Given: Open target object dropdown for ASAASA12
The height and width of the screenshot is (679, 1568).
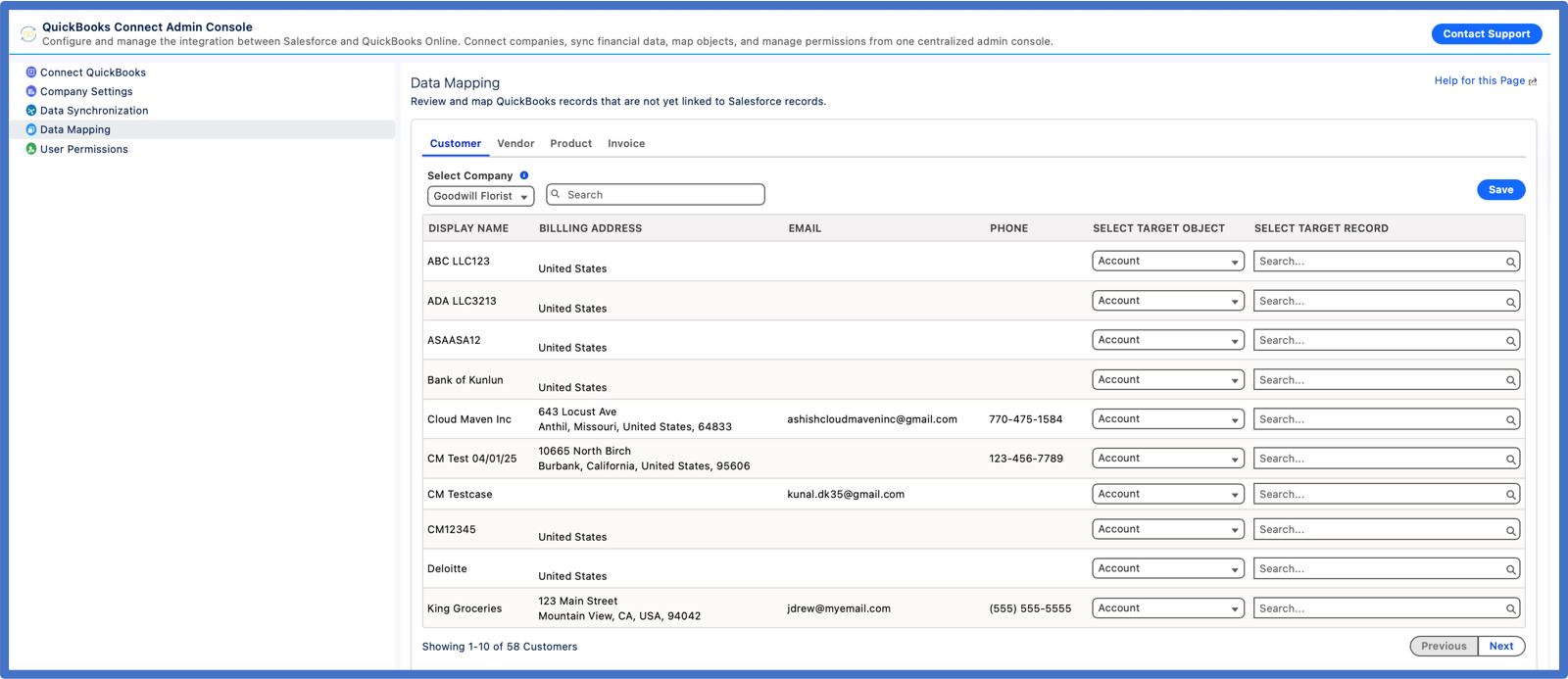Looking at the screenshot, I should 1168,340.
